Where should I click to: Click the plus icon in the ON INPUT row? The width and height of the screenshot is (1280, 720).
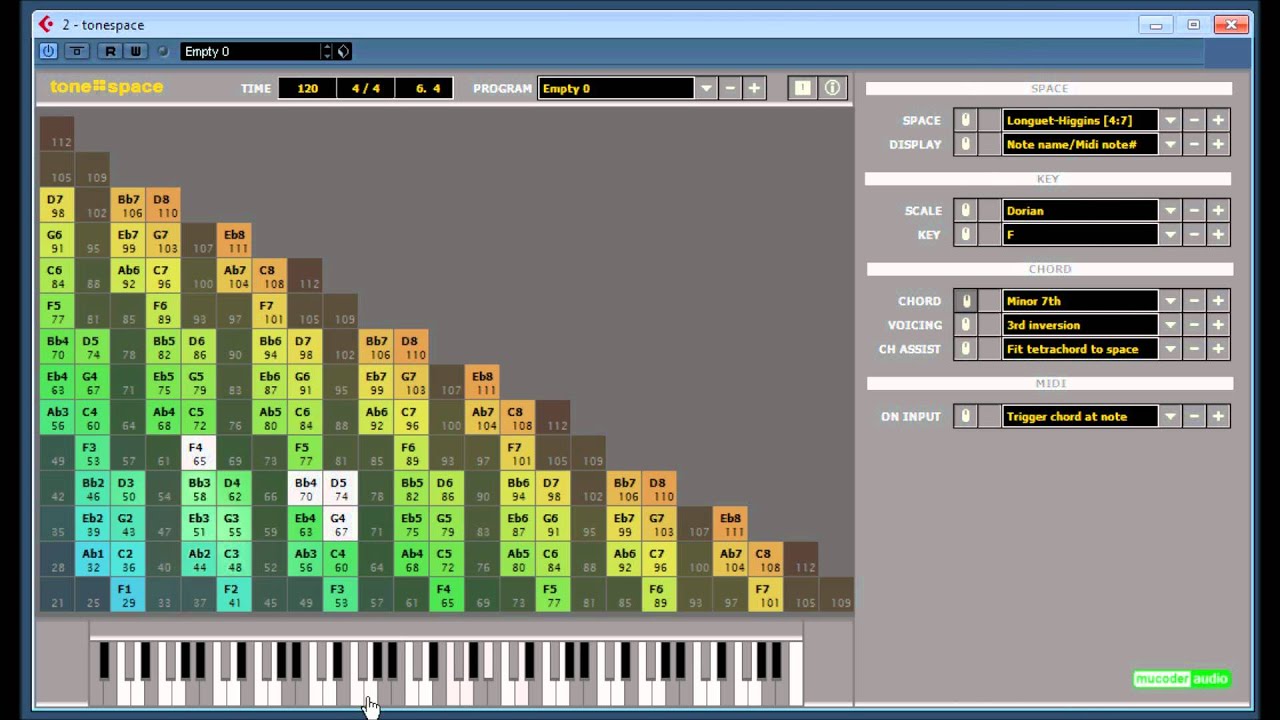coord(1218,416)
